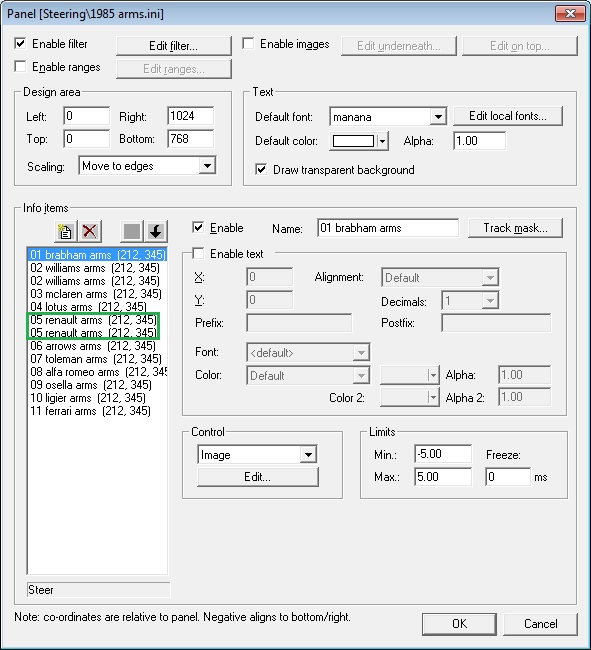Click the Edit filter button
The width and height of the screenshot is (591, 650).
coord(174,46)
